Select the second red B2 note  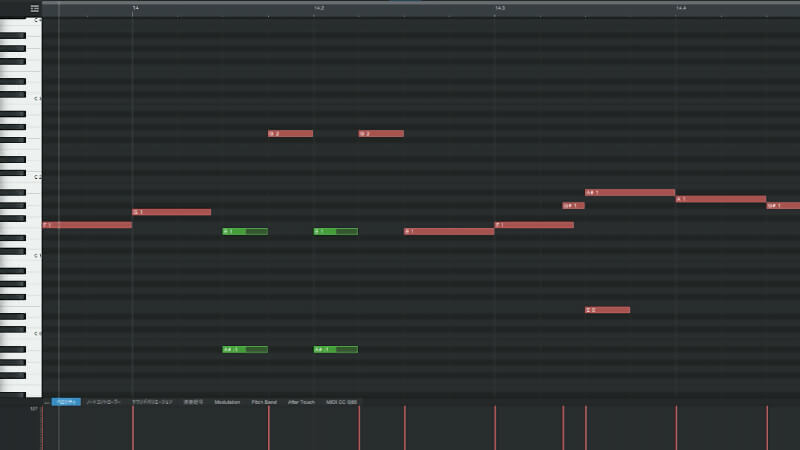pos(381,134)
